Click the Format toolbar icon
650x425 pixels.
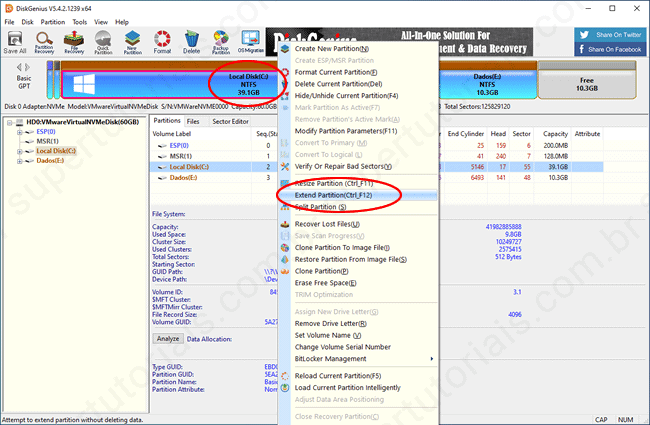(164, 42)
